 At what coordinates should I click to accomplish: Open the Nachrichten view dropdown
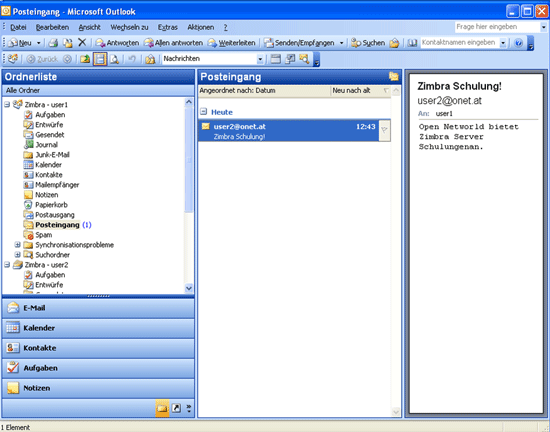pos(260,59)
